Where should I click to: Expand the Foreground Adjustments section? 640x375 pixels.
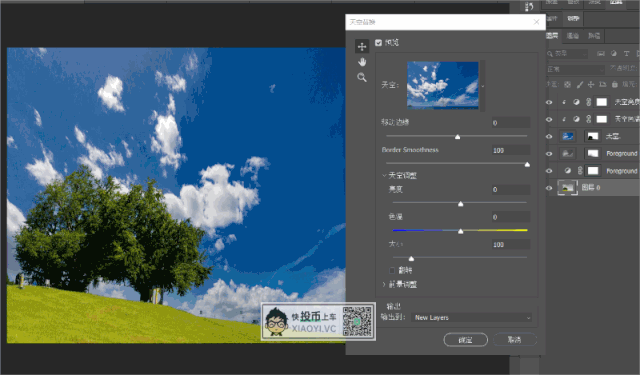click(x=384, y=284)
